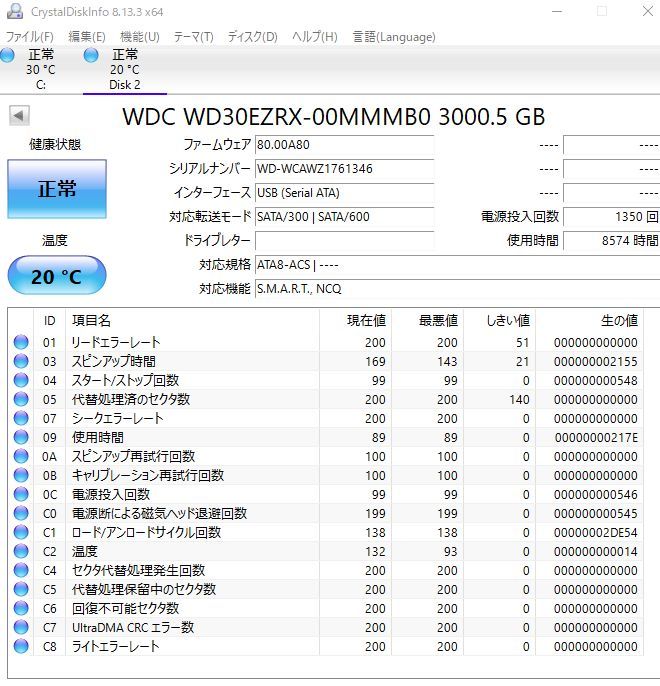Click raw value 0000000217E in 使用時間 row

tap(596, 438)
